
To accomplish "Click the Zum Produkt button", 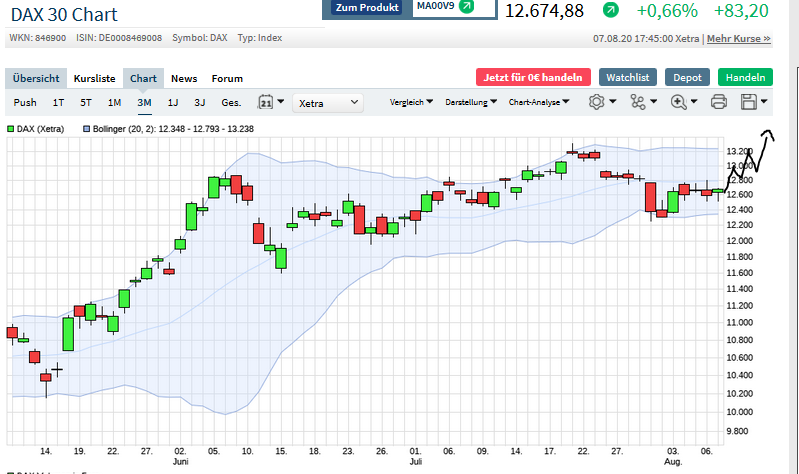I will click(367, 7).
